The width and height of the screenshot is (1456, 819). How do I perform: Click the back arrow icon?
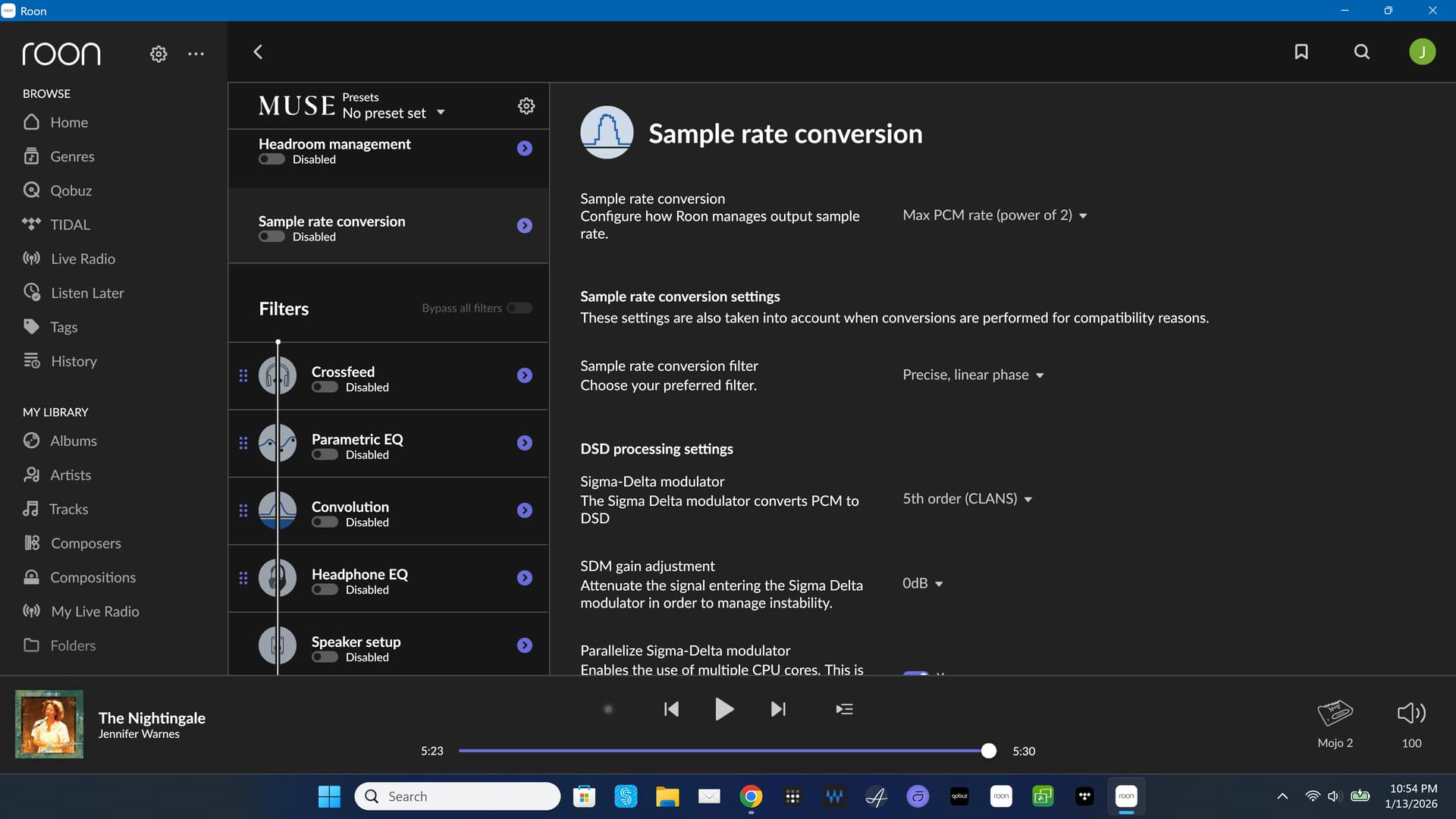[x=258, y=52]
